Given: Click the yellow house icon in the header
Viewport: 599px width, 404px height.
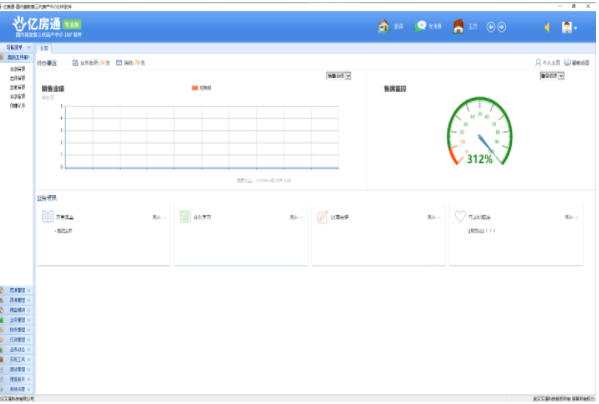Looking at the screenshot, I should coord(383,26).
